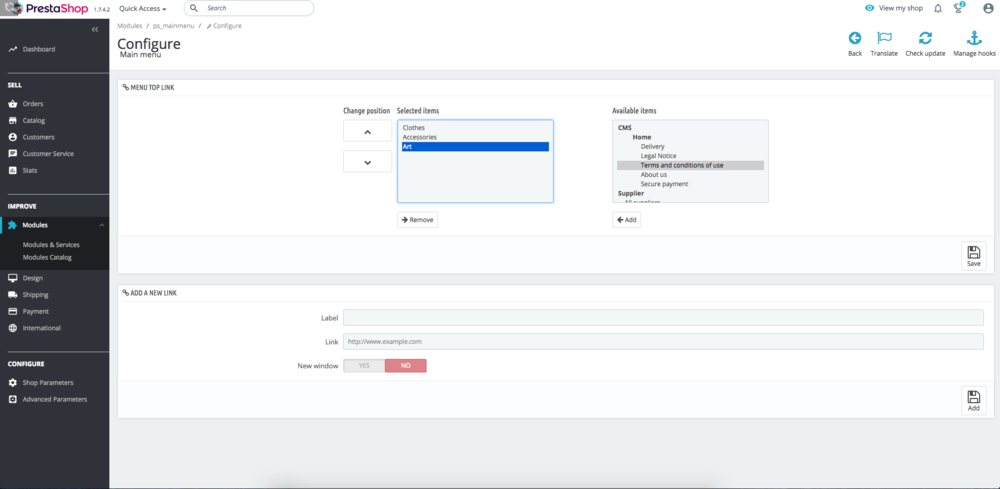Click the Stats bar chart icon
Image resolution: width=1000 pixels, height=489 pixels.
[x=13, y=170]
